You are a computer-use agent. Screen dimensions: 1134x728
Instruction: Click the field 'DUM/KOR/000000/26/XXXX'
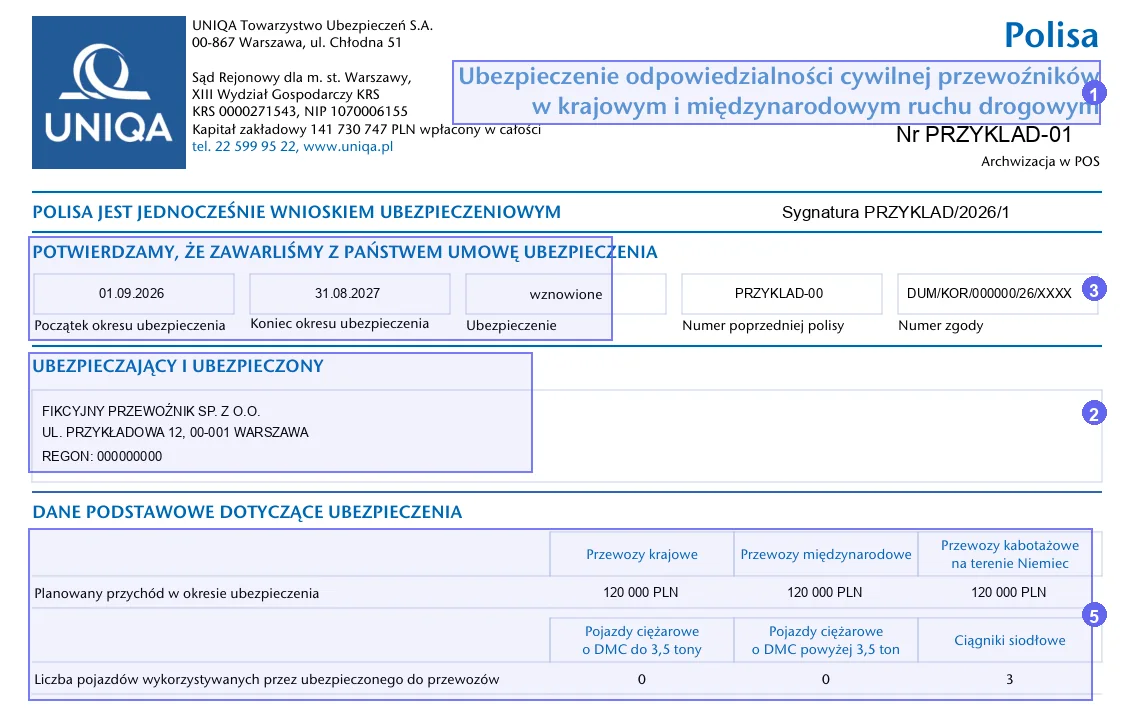(997, 294)
